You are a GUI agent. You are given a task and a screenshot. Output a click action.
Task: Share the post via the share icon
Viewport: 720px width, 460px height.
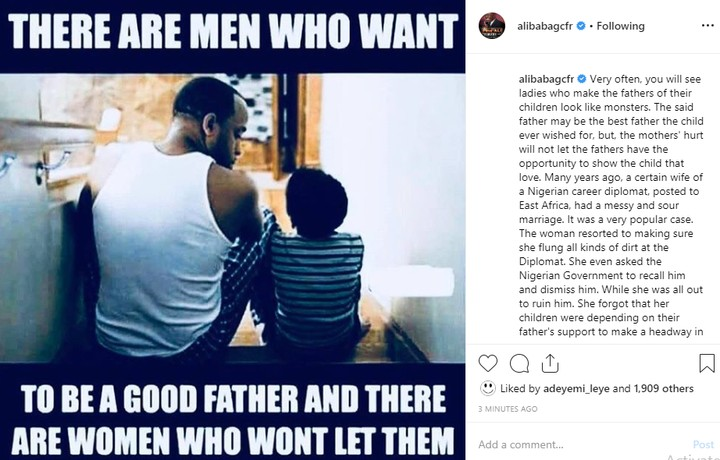[550, 363]
